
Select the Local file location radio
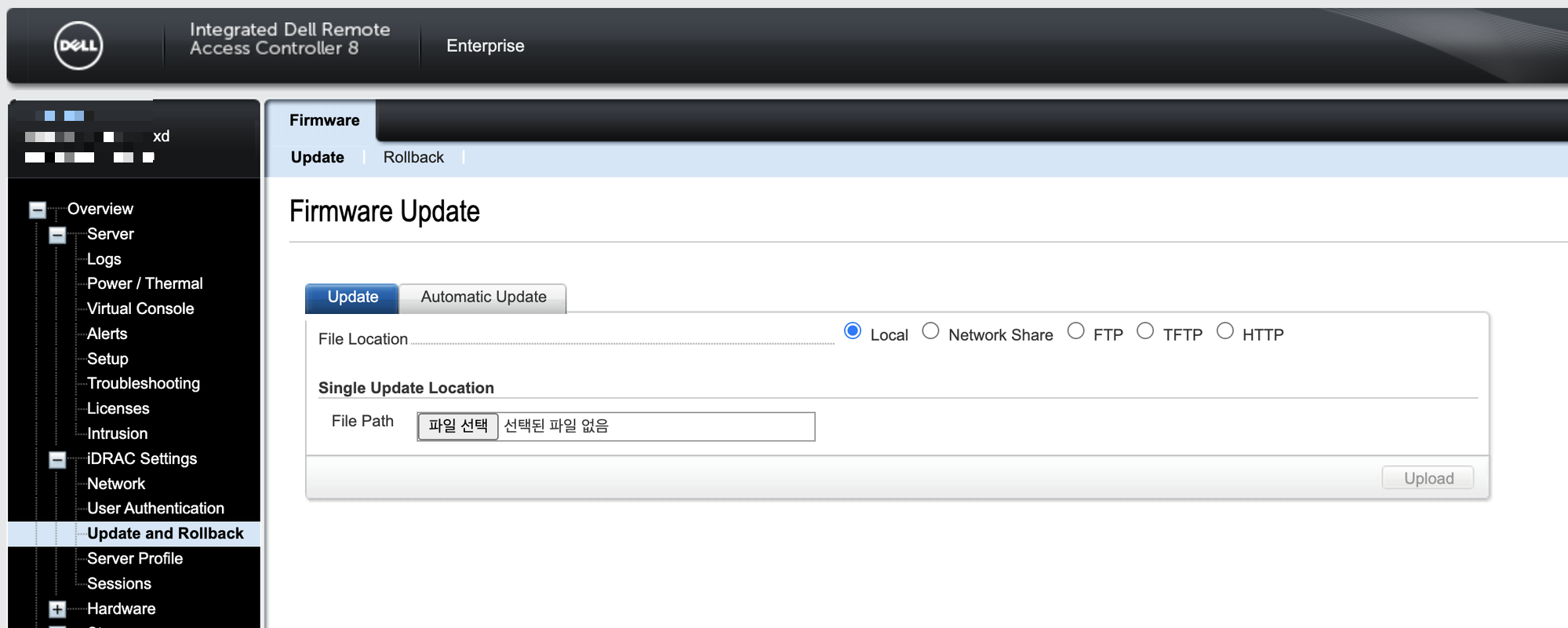coord(853,331)
